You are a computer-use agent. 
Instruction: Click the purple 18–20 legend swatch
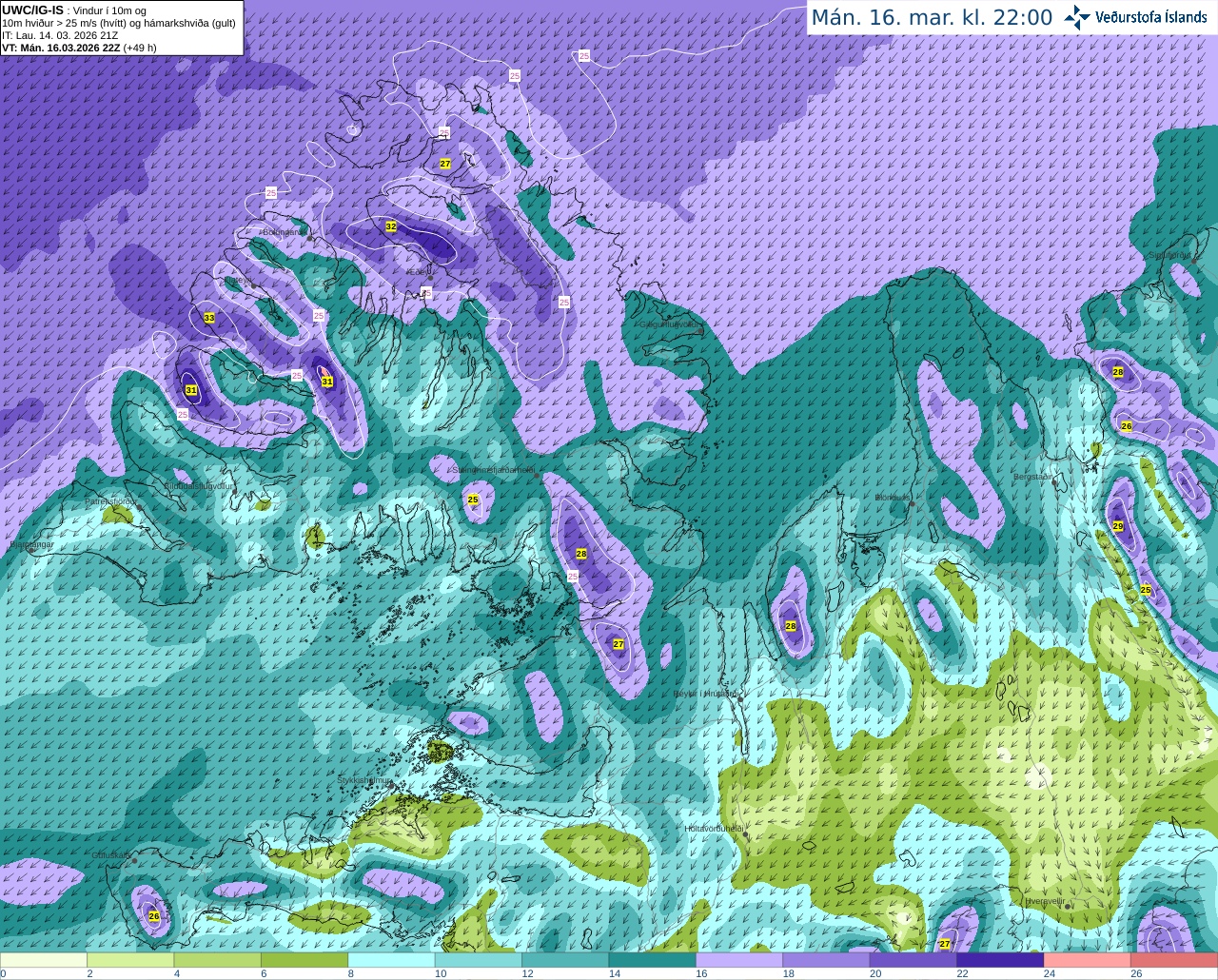pyautogui.click(x=827, y=960)
